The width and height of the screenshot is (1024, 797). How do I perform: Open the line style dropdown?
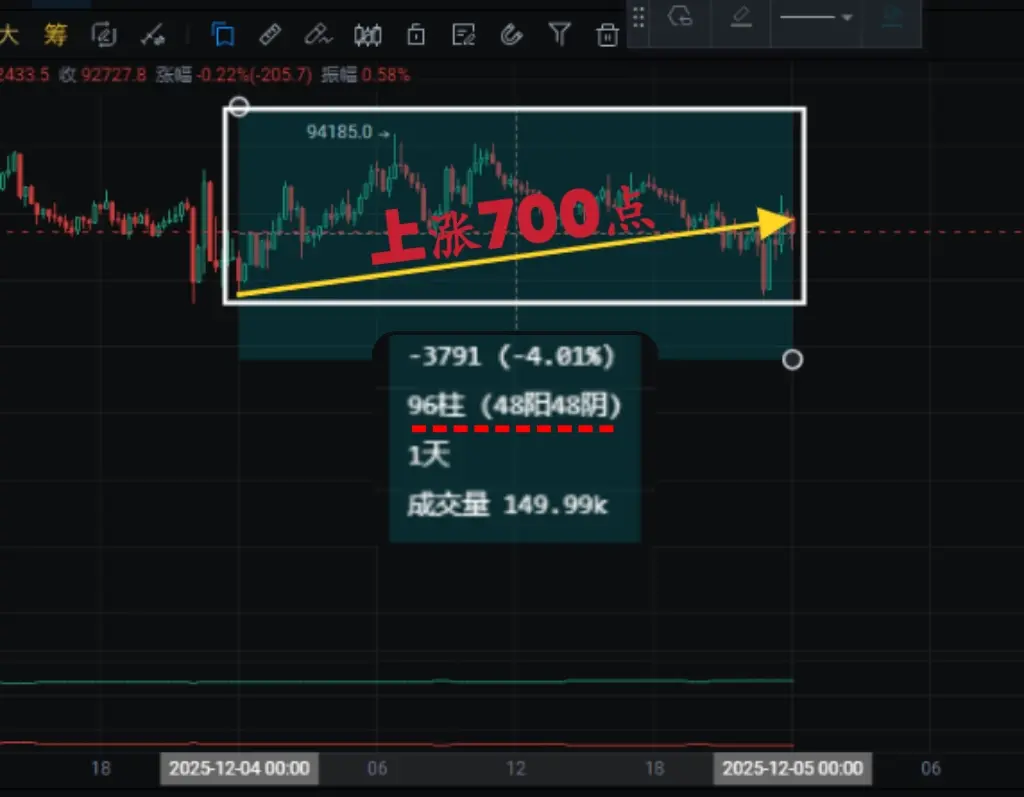pos(816,18)
